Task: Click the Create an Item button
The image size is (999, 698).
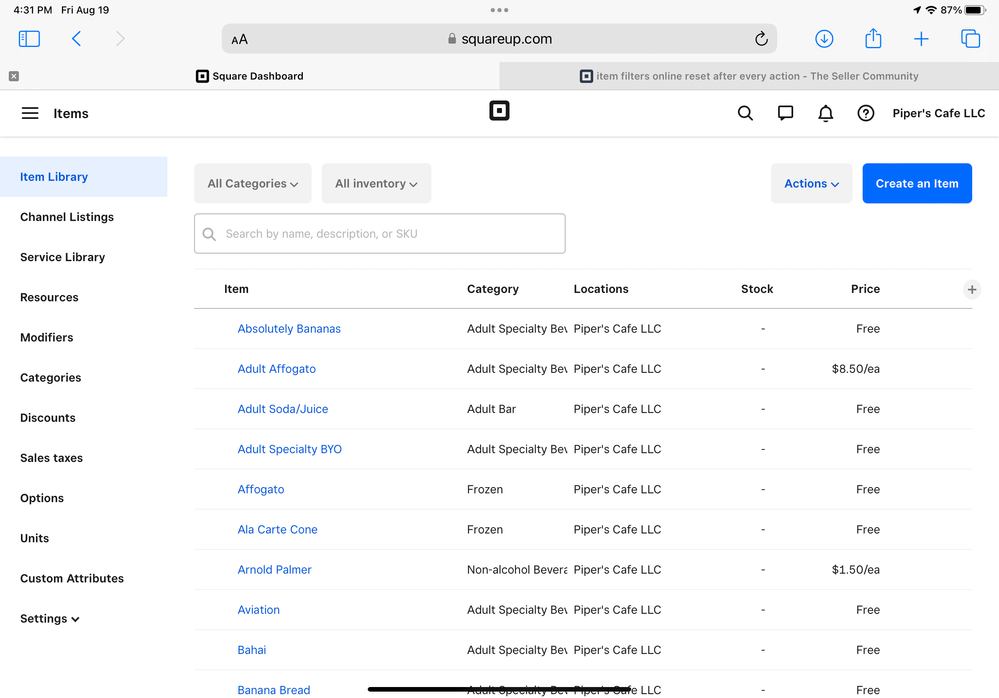Action: pyautogui.click(x=917, y=184)
